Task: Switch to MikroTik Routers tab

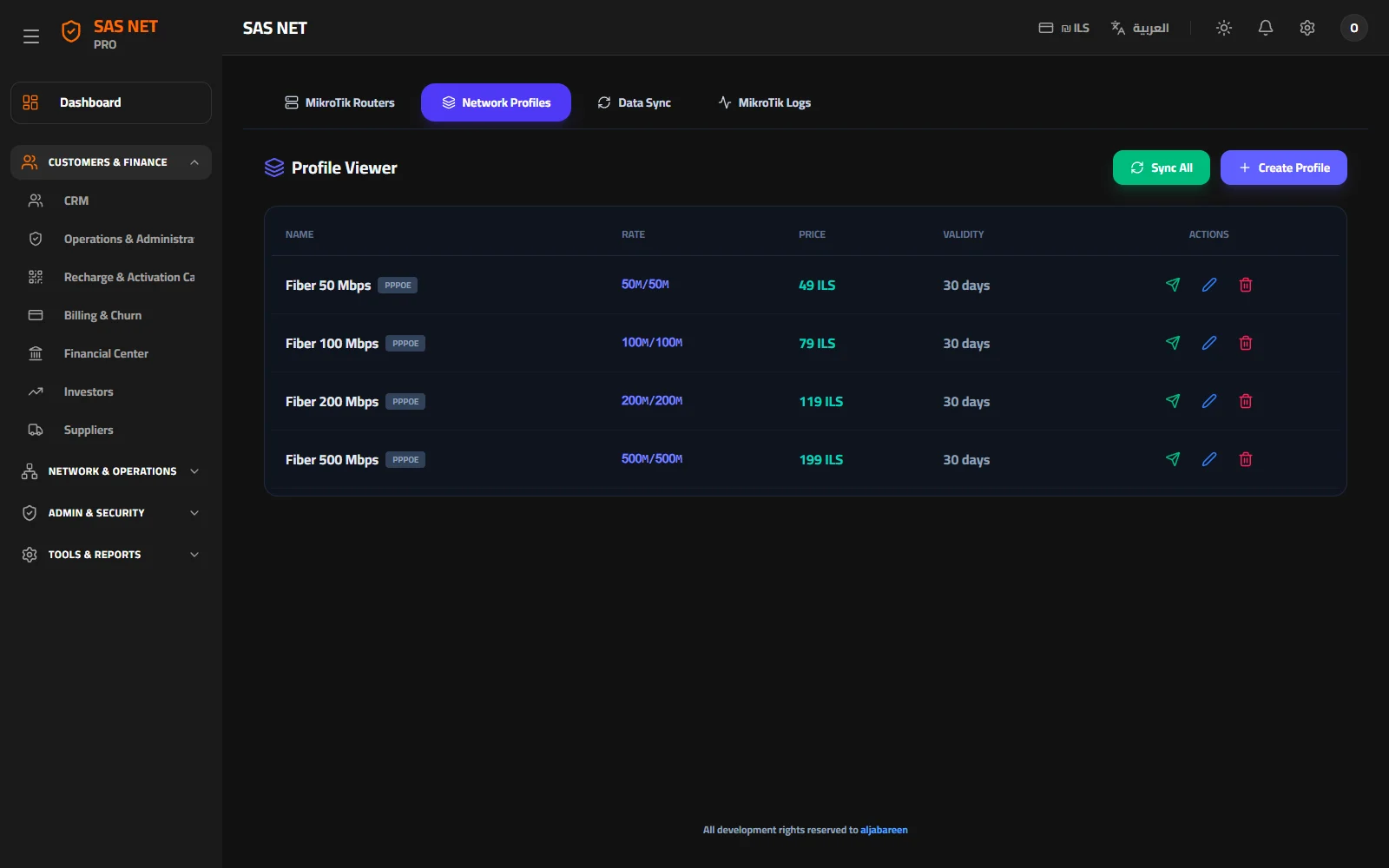Action: coord(339,102)
